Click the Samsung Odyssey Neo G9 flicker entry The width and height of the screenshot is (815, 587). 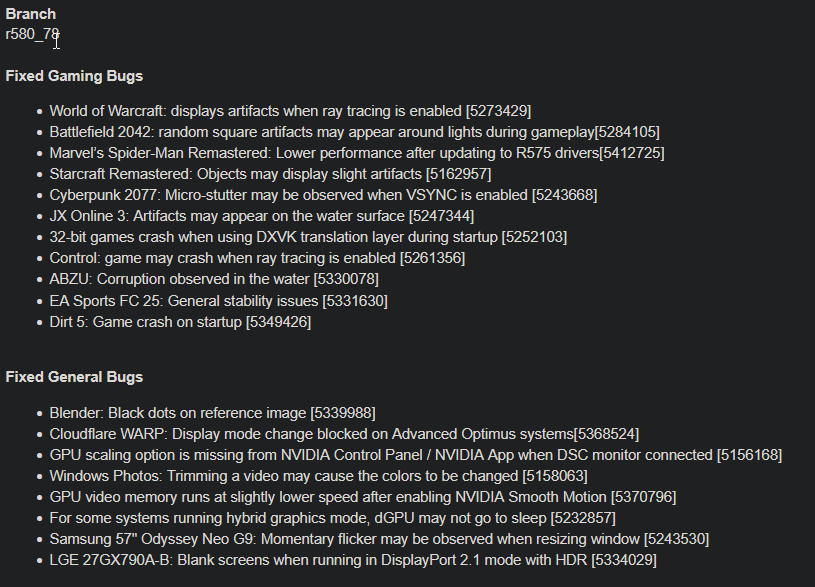click(379, 539)
